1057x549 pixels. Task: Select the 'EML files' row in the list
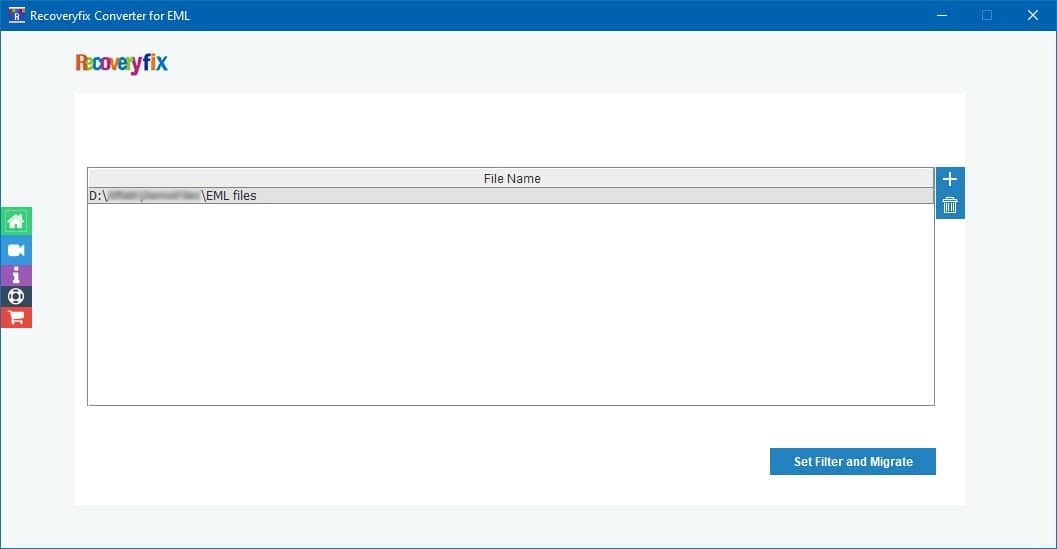click(x=510, y=196)
